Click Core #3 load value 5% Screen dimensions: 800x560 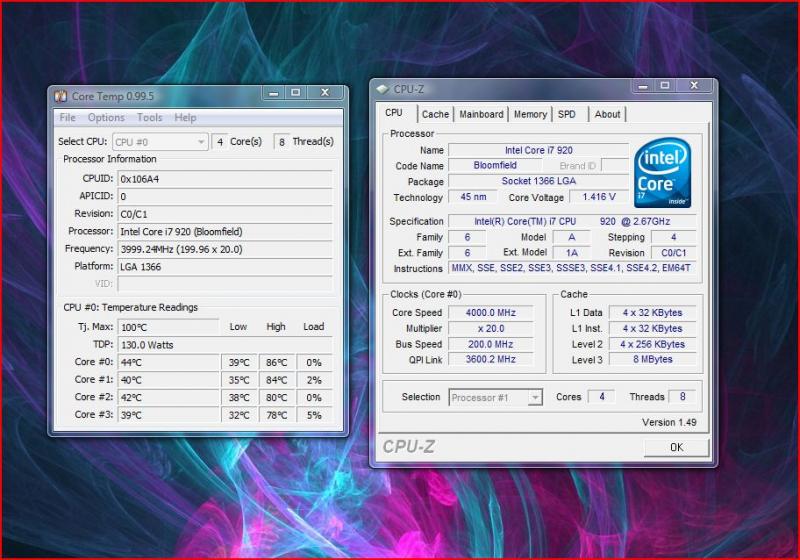click(x=314, y=415)
